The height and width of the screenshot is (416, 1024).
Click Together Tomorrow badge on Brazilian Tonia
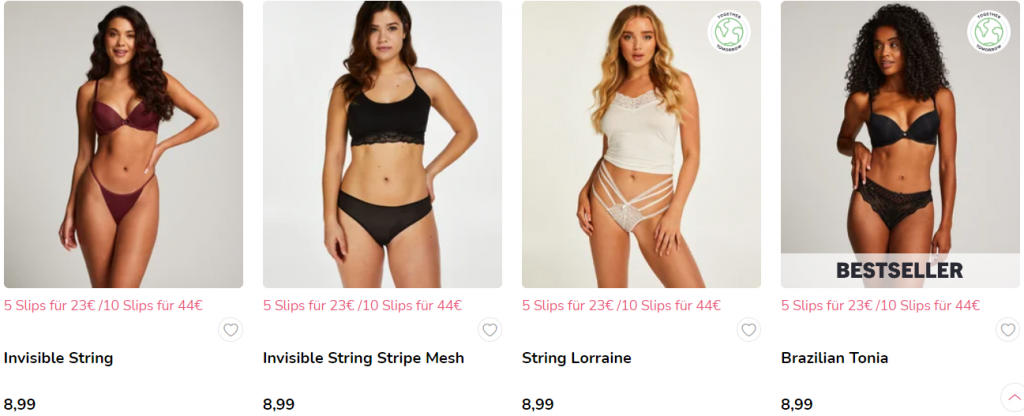[988, 32]
